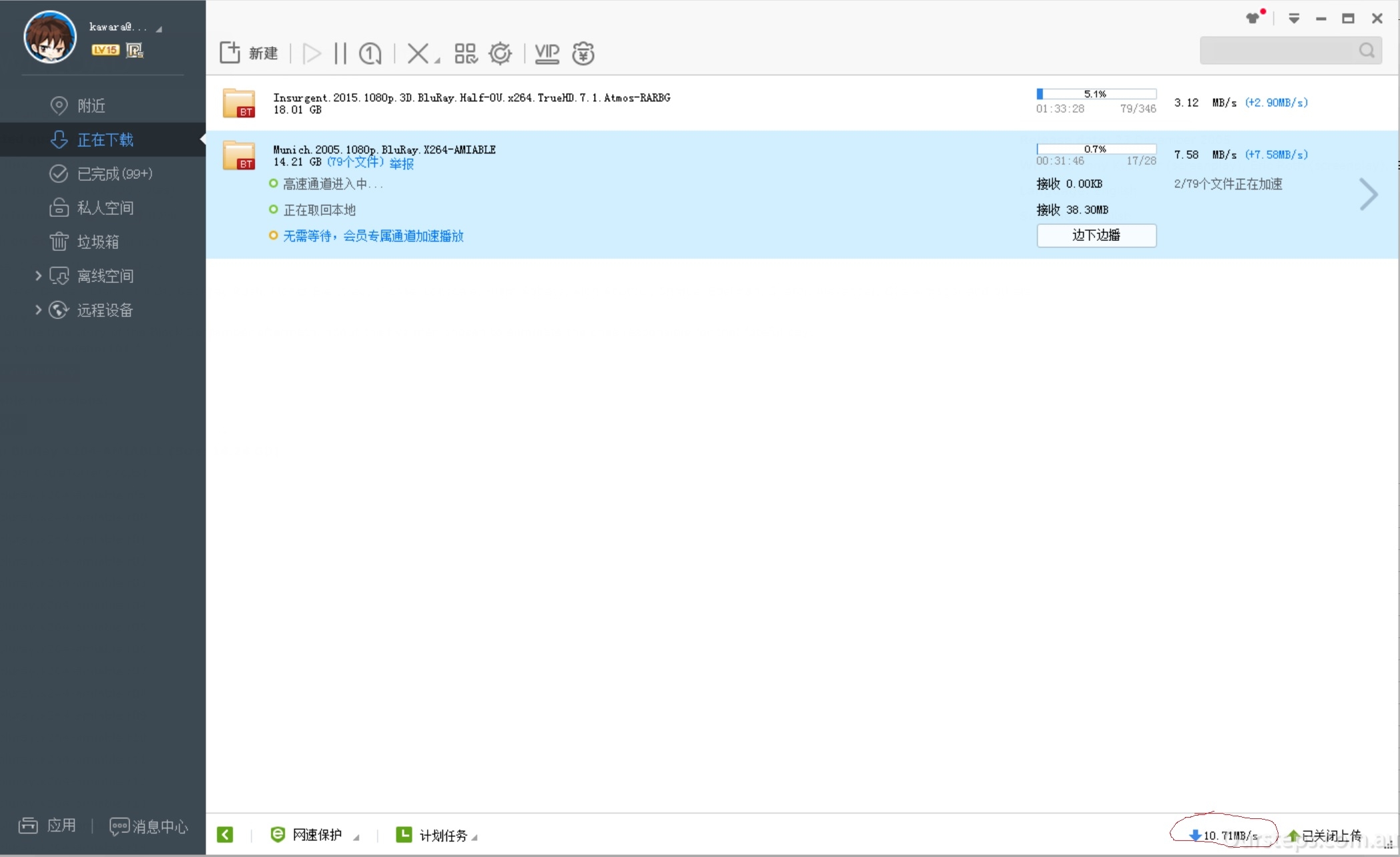The image size is (1400, 857).
Task: Open the 应用 apps button
Action: click(47, 826)
